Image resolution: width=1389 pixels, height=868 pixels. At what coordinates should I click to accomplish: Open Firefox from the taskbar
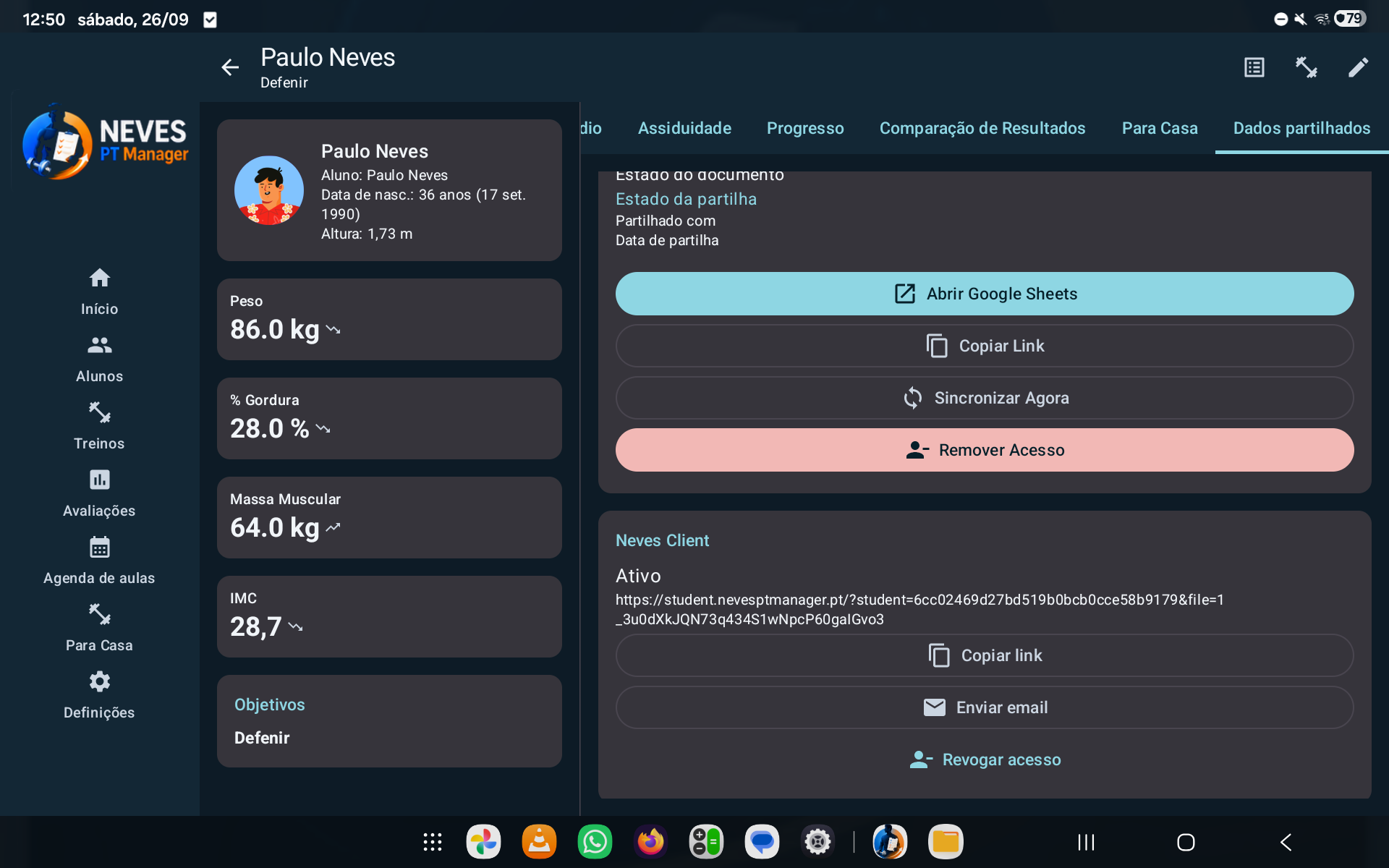[650, 842]
